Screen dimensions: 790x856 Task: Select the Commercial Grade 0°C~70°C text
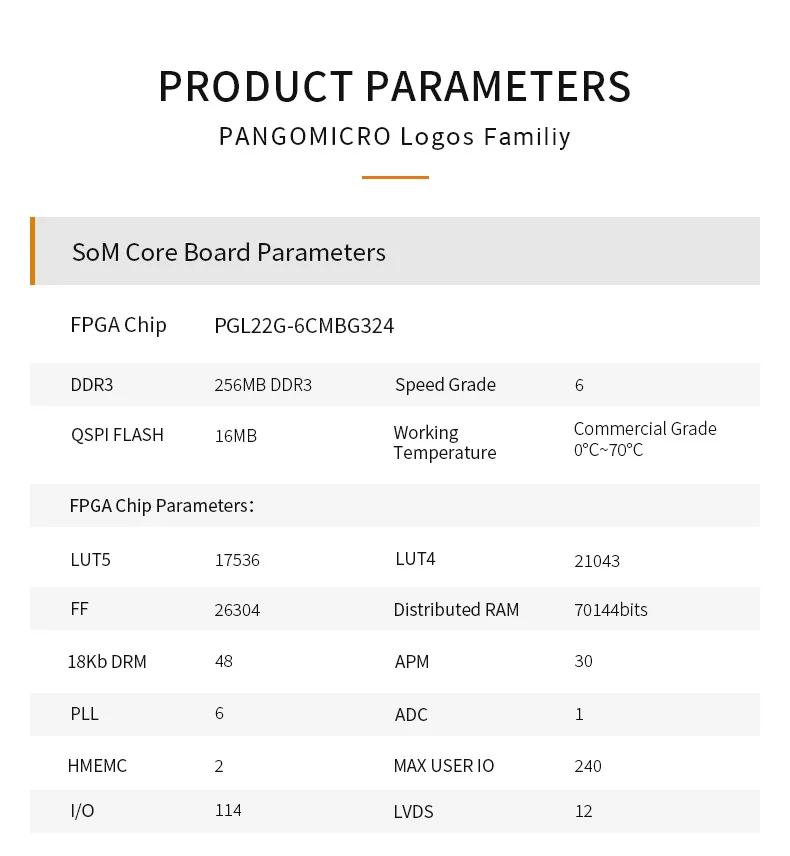click(x=645, y=439)
